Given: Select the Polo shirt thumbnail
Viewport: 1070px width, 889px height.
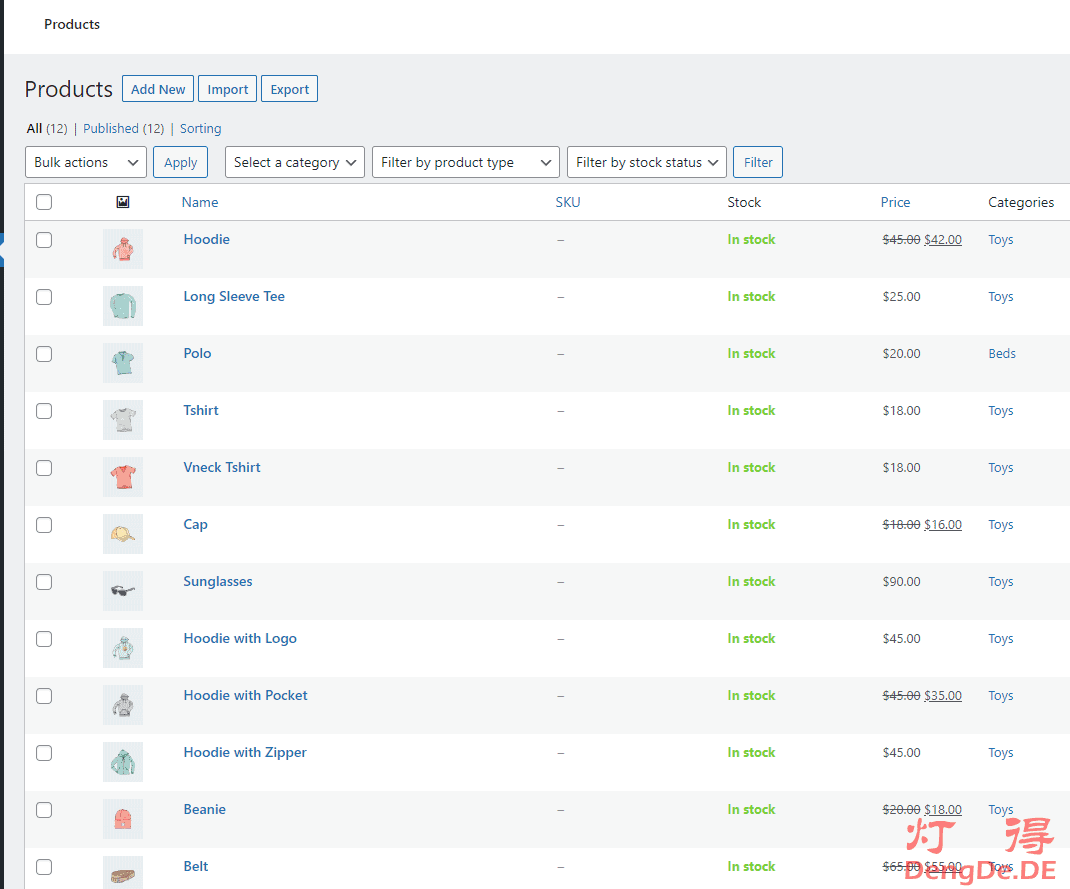Looking at the screenshot, I should tap(123, 363).
